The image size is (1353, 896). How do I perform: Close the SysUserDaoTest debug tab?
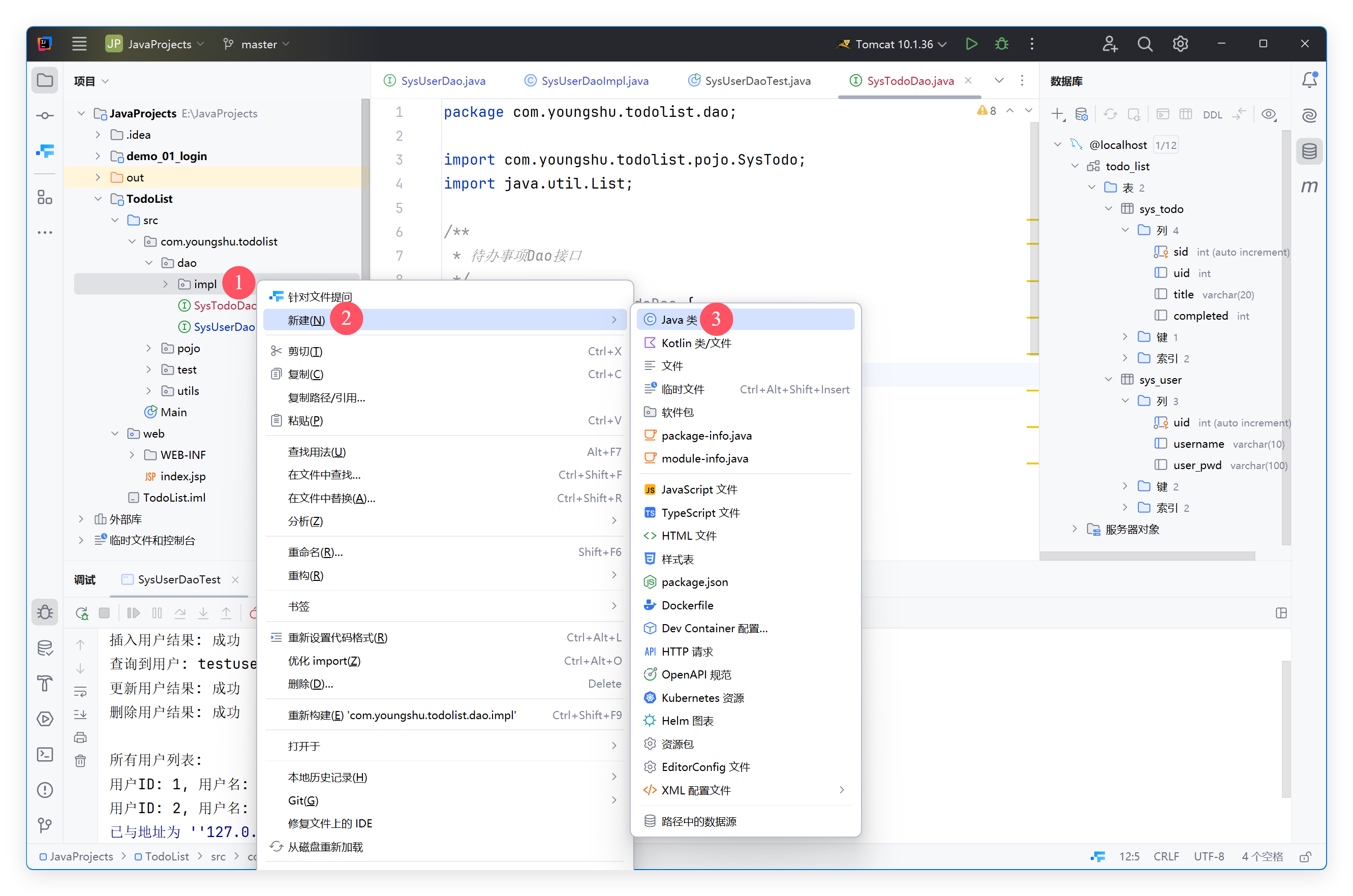pos(235,579)
